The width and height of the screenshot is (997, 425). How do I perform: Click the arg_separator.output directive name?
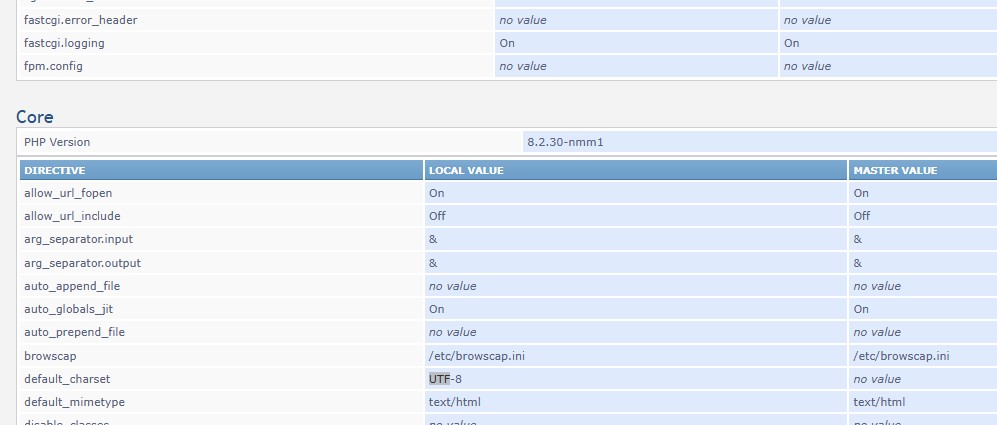click(82, 263)
